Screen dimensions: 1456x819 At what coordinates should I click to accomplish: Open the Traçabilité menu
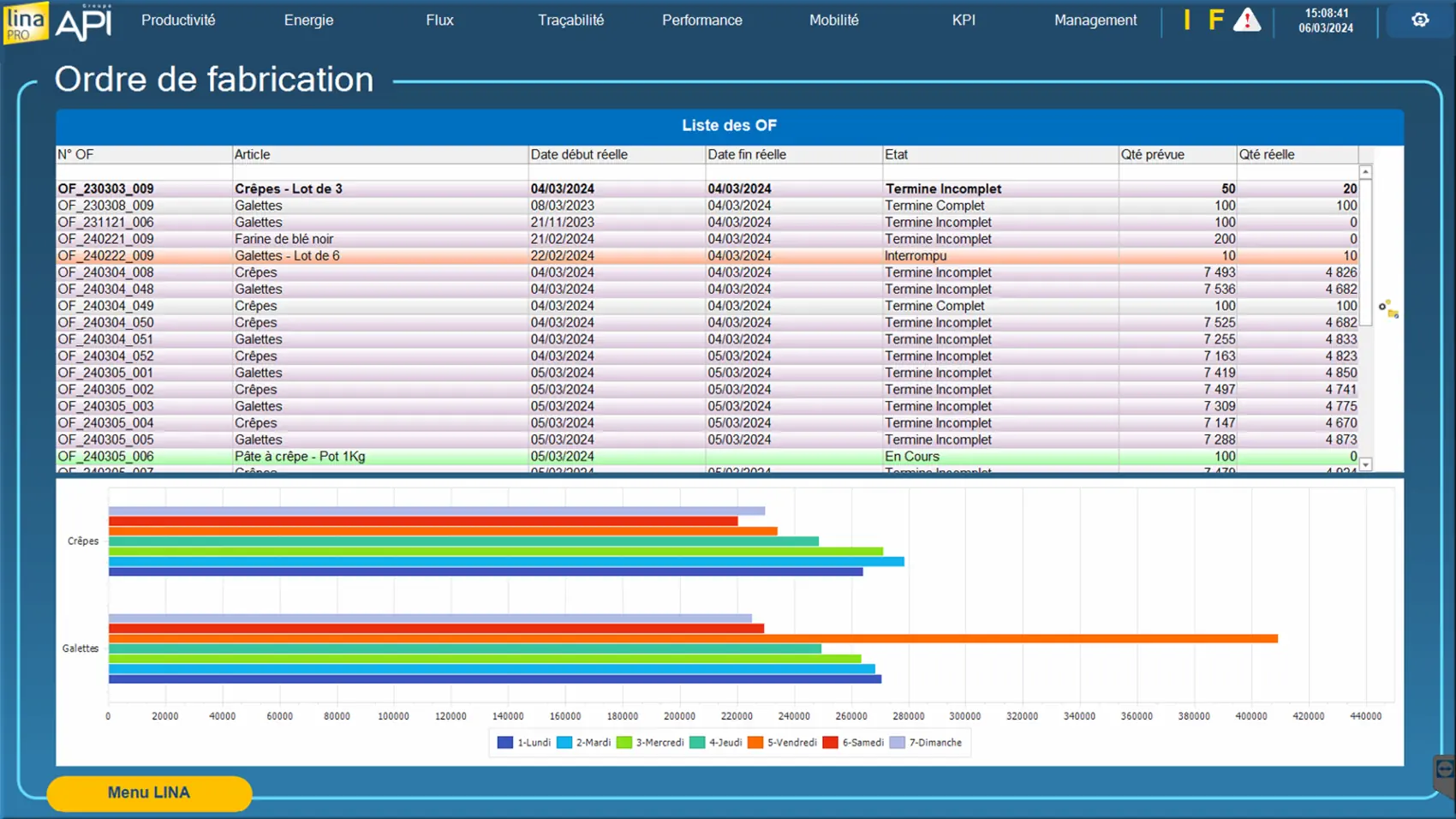point(570,20)
